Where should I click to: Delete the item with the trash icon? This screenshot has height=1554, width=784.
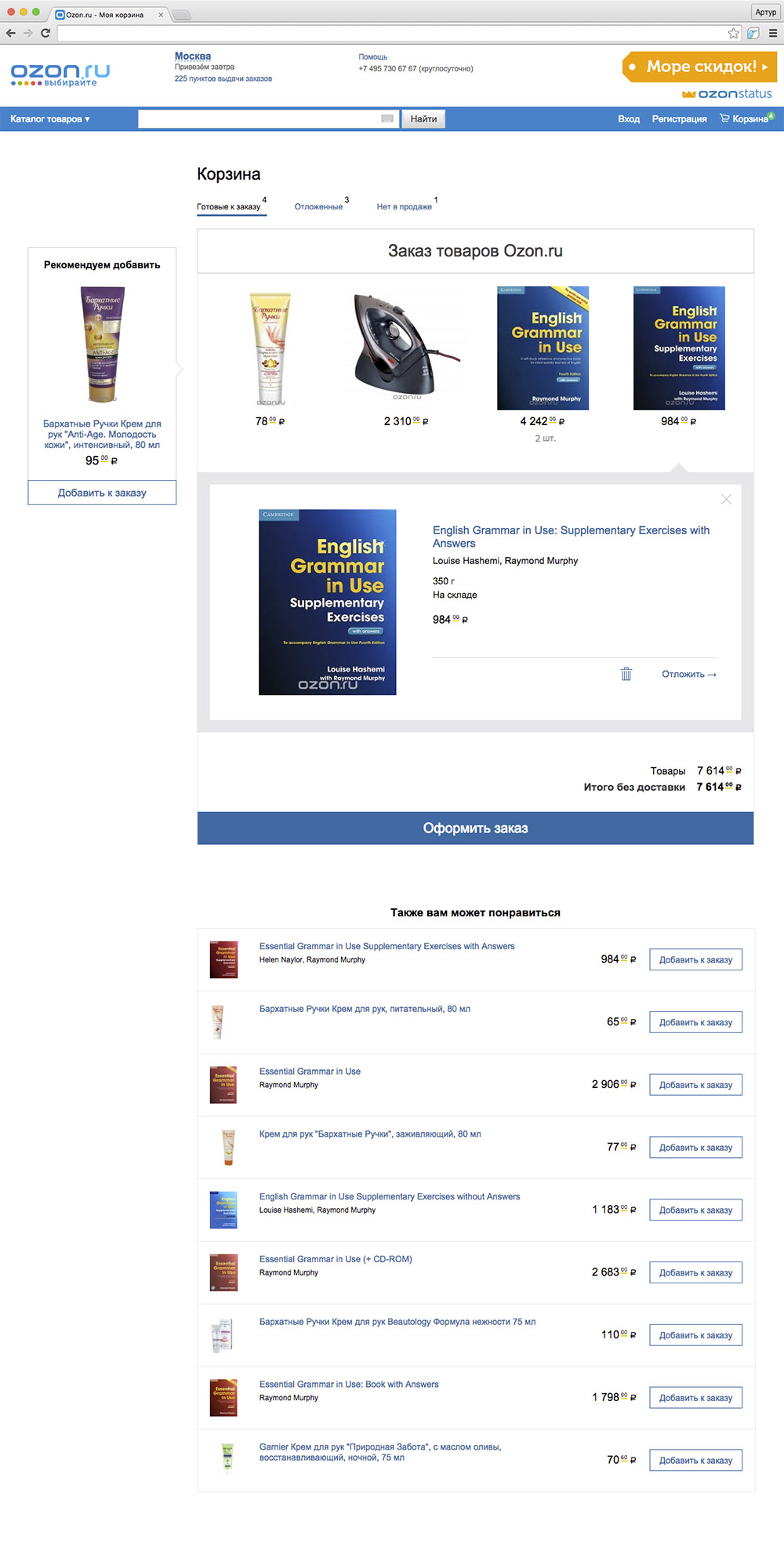(626, 674)
